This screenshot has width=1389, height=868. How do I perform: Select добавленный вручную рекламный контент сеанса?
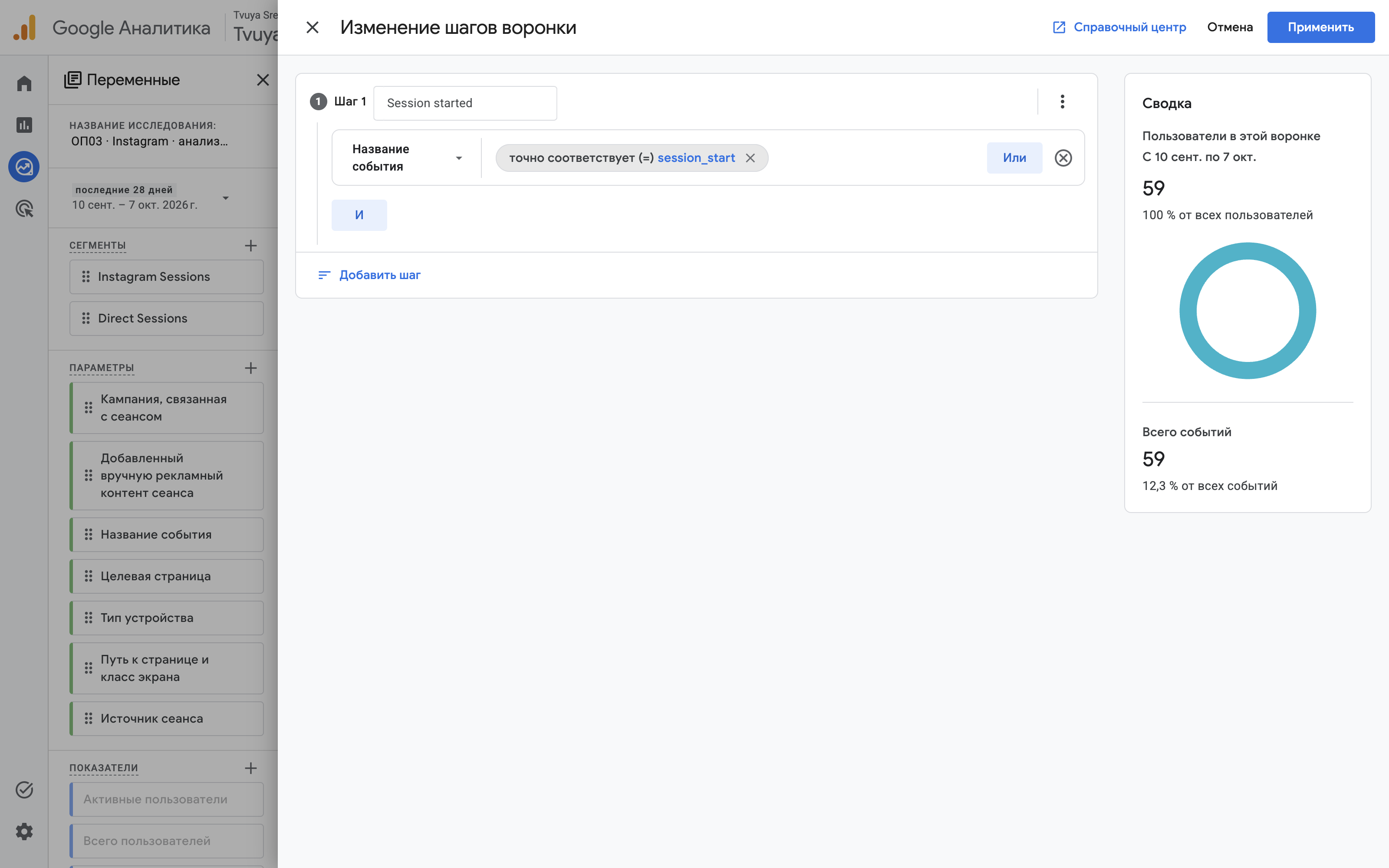tap(166, 475)
